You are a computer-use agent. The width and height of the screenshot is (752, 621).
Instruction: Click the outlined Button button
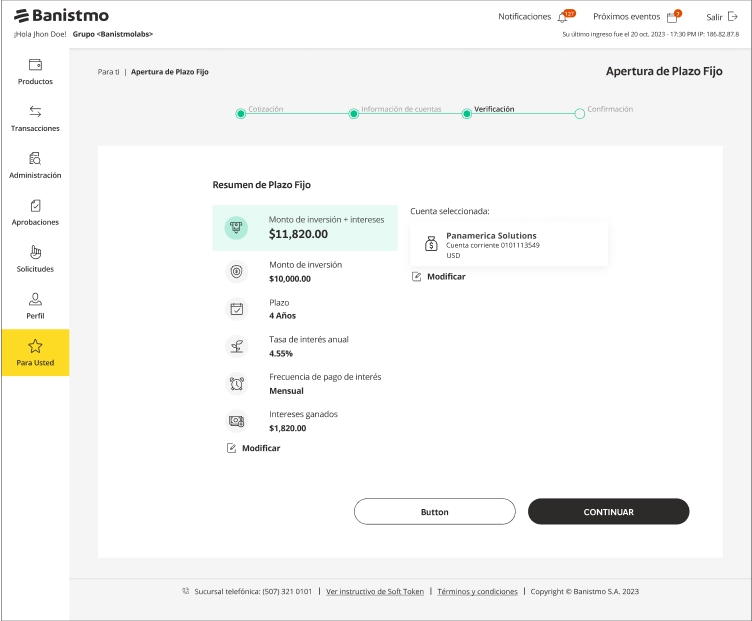(435, 511)
